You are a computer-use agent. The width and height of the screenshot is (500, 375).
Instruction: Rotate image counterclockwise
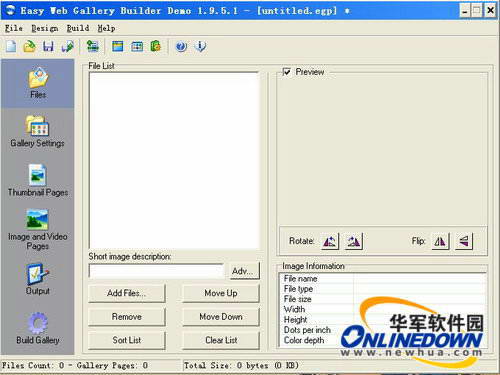(330, 241)
